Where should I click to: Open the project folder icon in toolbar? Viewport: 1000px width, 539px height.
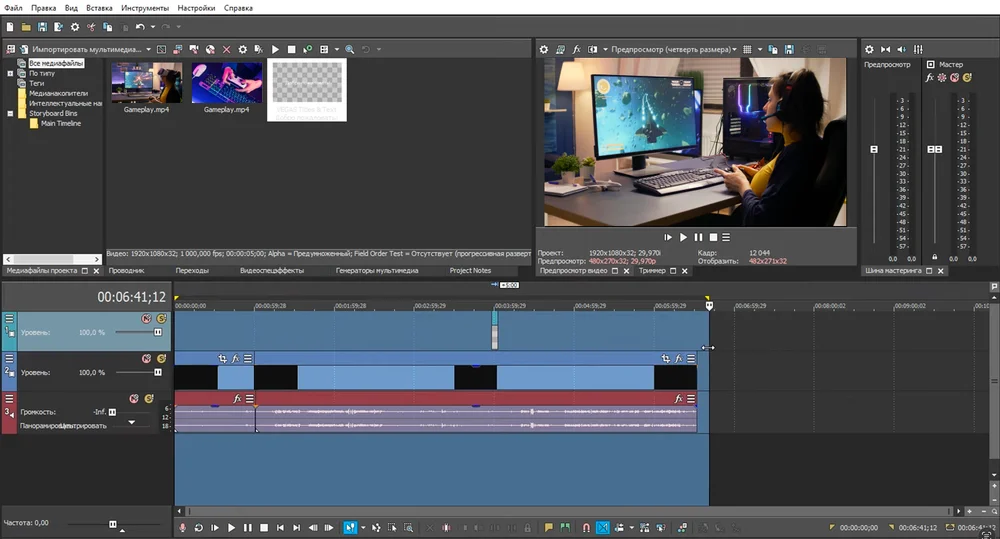coord(26,26)
